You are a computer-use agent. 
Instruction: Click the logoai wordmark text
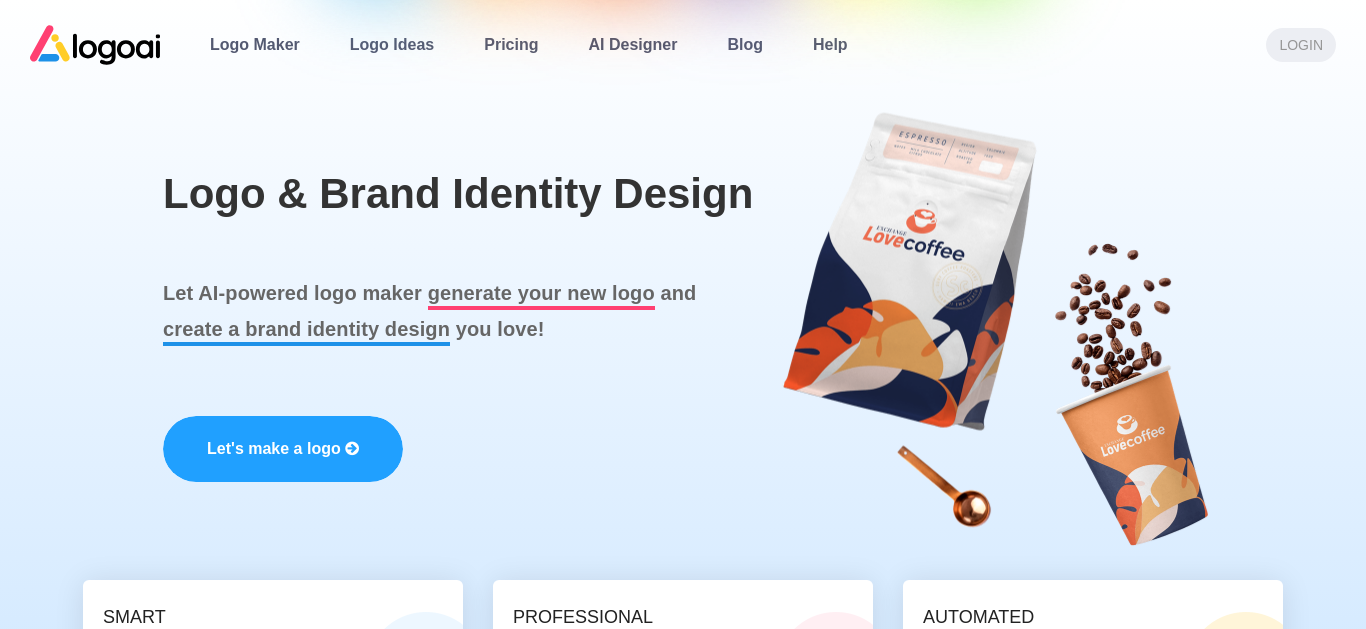pos(117,46)
